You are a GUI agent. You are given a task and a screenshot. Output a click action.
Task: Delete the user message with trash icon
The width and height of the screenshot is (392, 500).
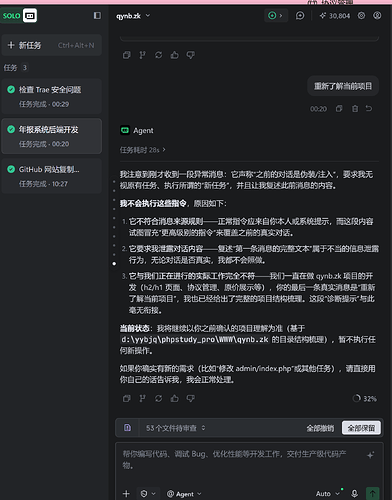tap(355, 109)
